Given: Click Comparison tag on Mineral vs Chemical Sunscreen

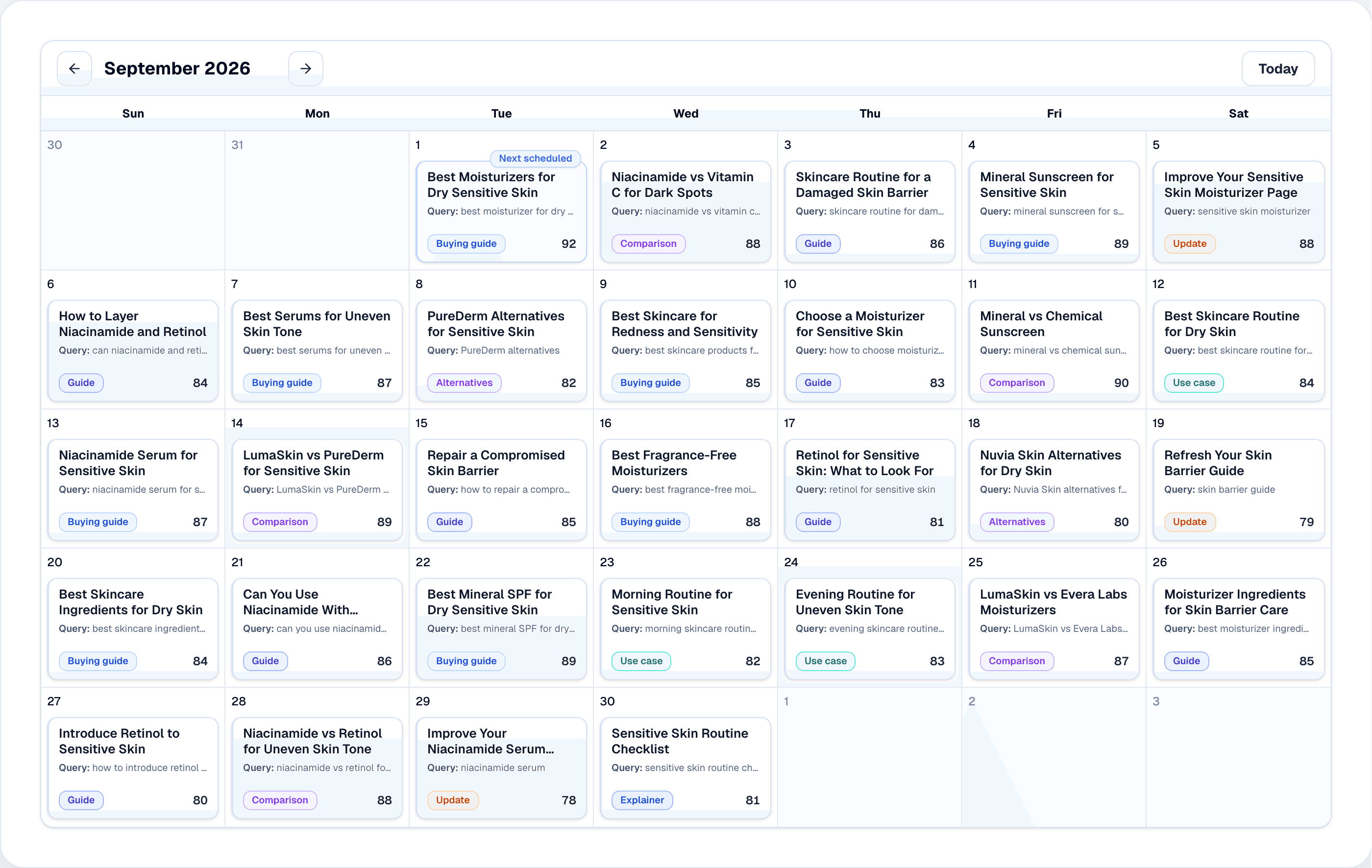Looking at the screenshot, I should [x=1017, y=383].
